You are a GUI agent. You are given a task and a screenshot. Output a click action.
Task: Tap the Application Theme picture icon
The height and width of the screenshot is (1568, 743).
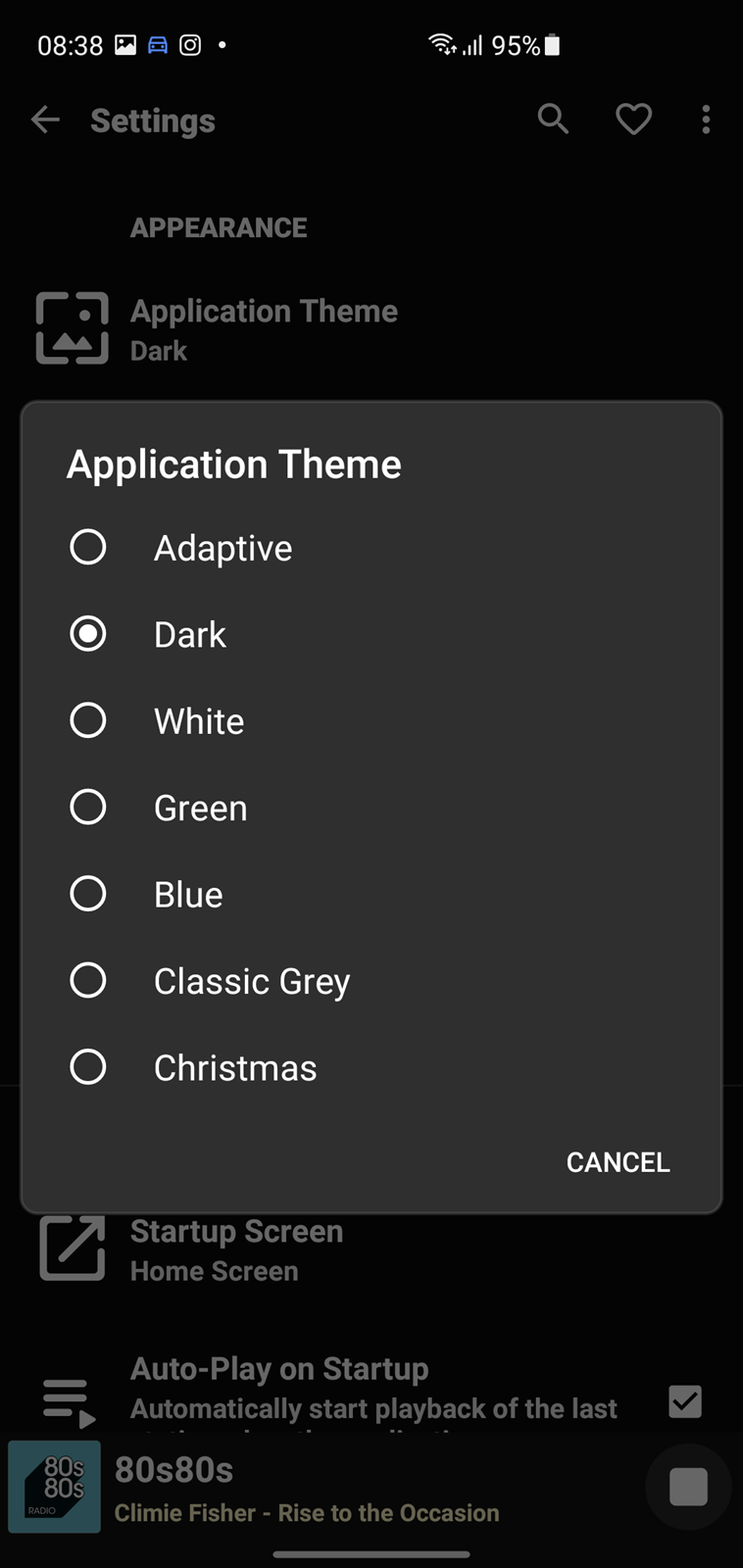(x=72, y=328)
